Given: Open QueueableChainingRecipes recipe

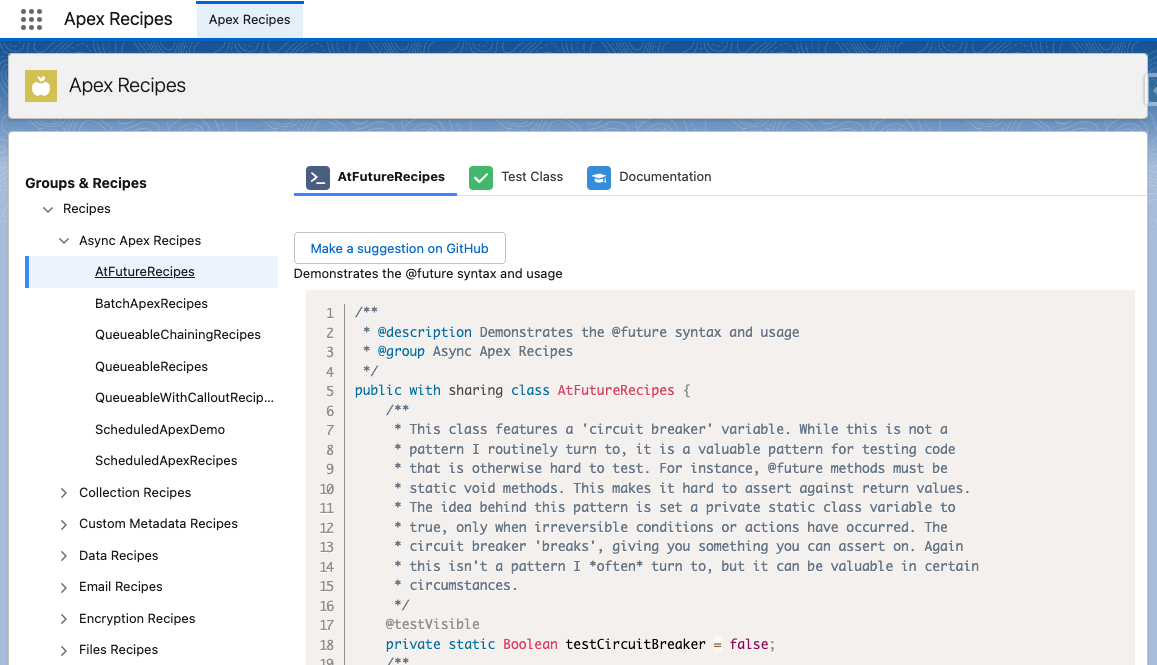Looking at the screenshot, I should pyautogui.click(x=178, y=334).
